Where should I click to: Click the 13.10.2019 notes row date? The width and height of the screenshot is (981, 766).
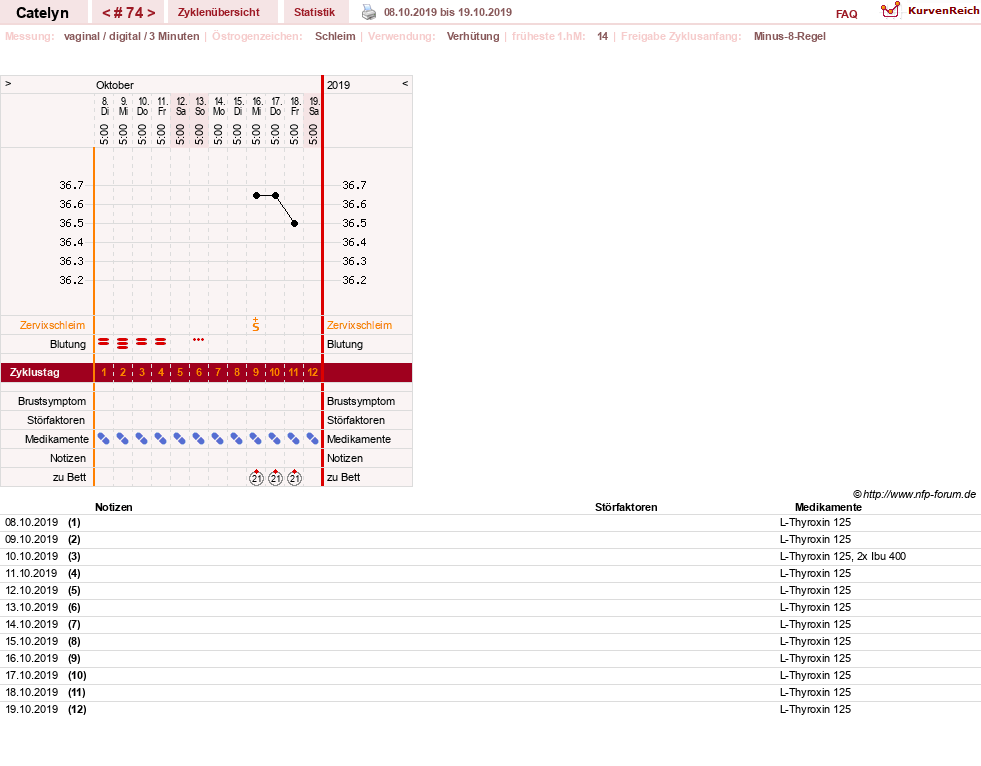coord(31,607)
